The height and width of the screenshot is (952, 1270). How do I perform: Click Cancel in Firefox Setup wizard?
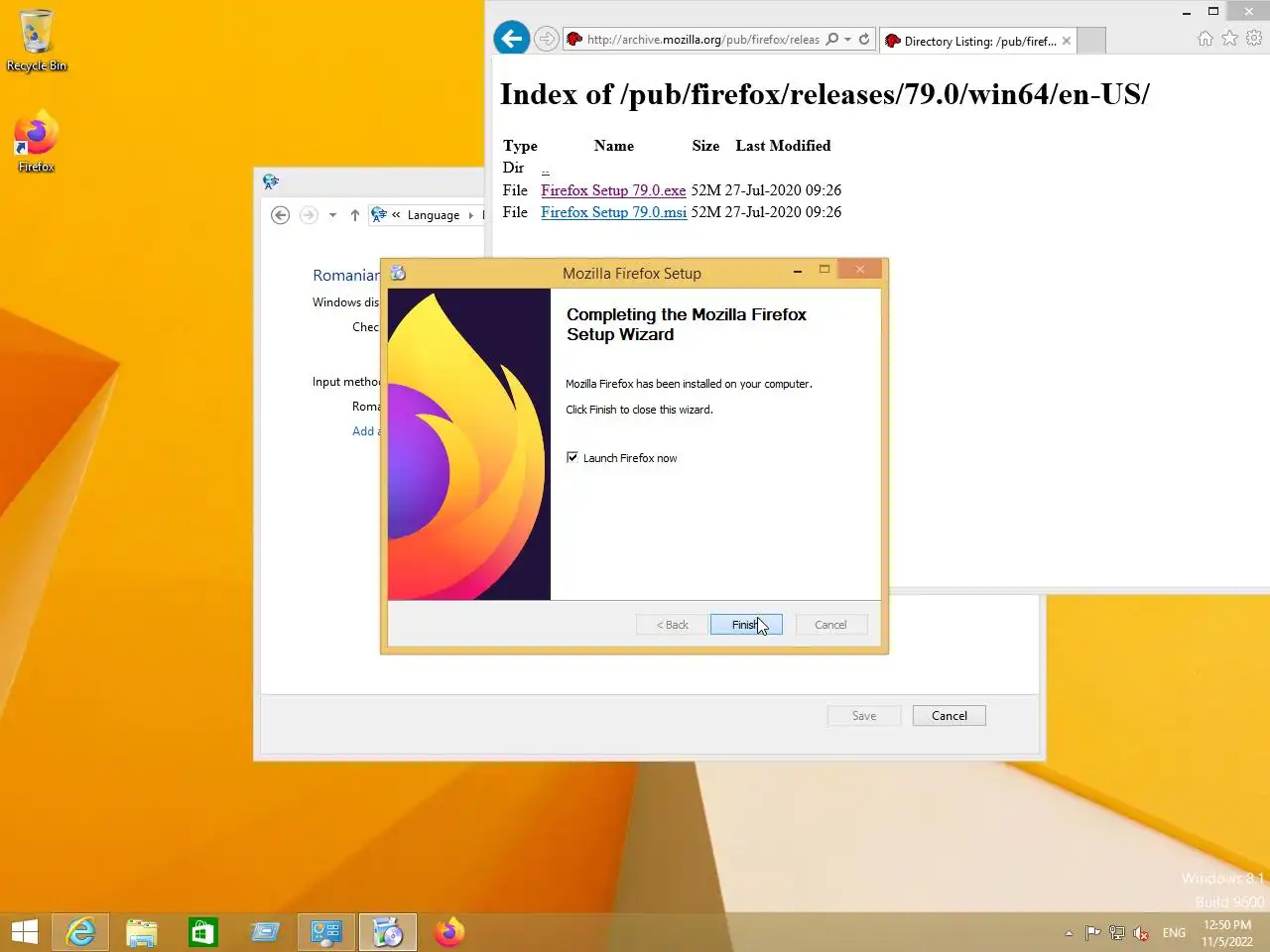(x=831, y=625)
